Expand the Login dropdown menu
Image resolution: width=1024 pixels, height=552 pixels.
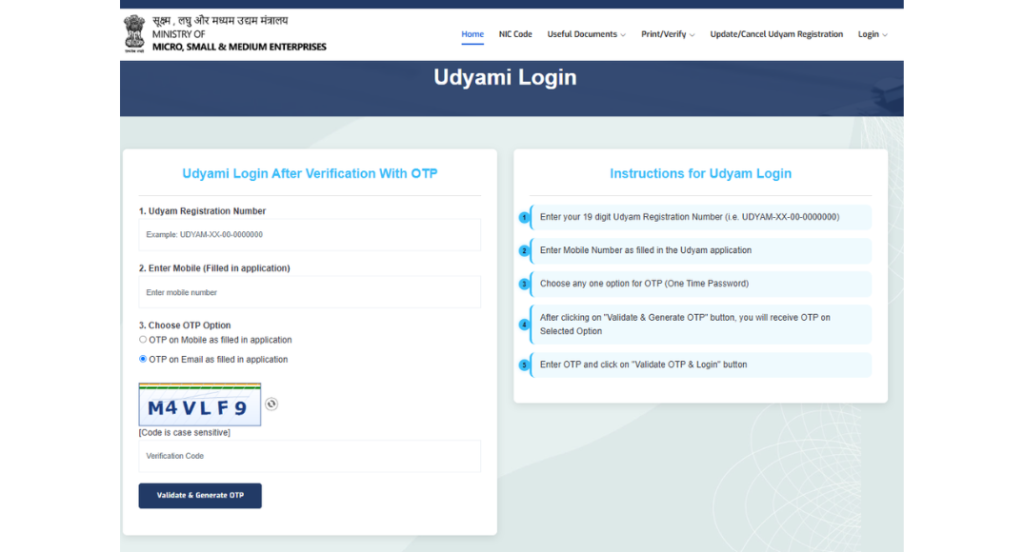tap(872, 34)
